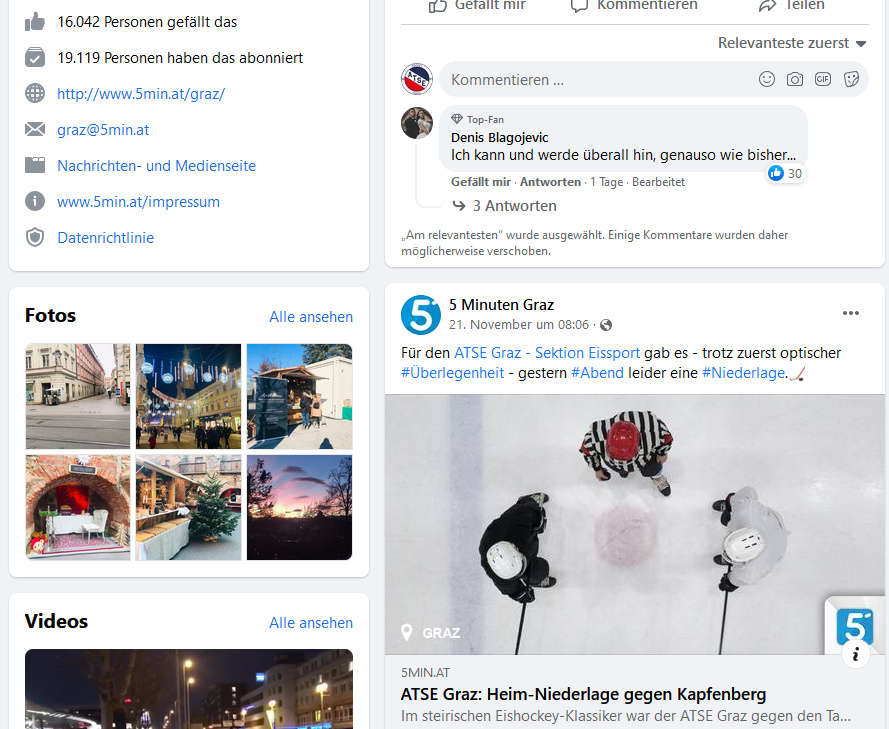Open the hockey face-off article image
Viewport: 889px width, 729px height.
[634, 524]
